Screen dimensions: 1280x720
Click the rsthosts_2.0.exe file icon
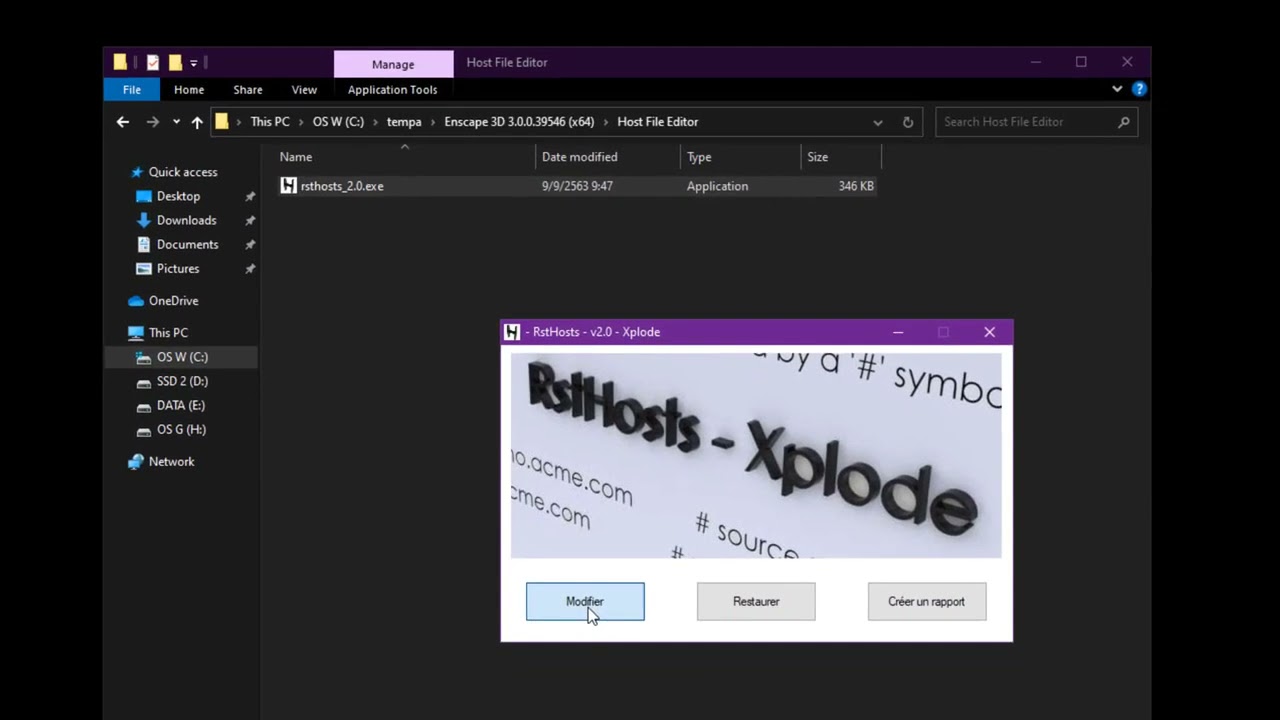[288, 186]
